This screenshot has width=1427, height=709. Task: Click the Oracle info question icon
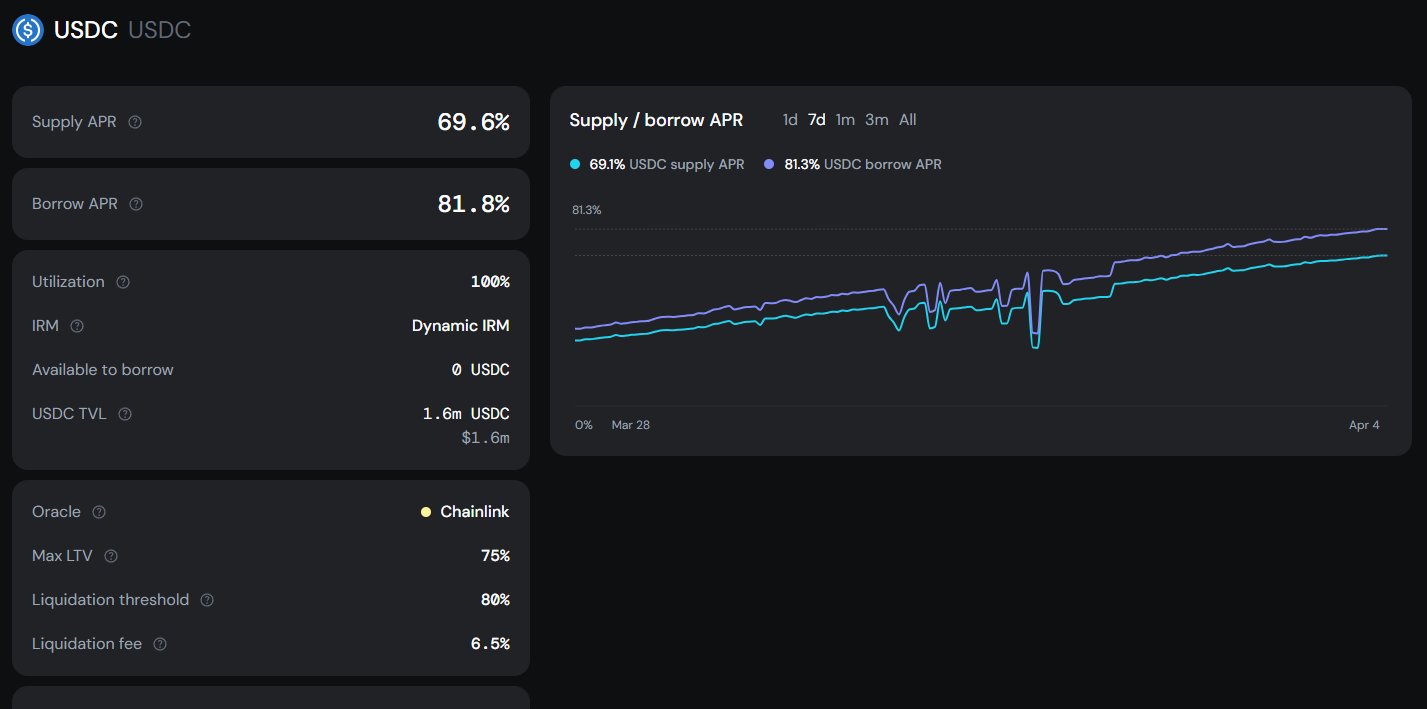pyautogui.click(x=99, y=512)
